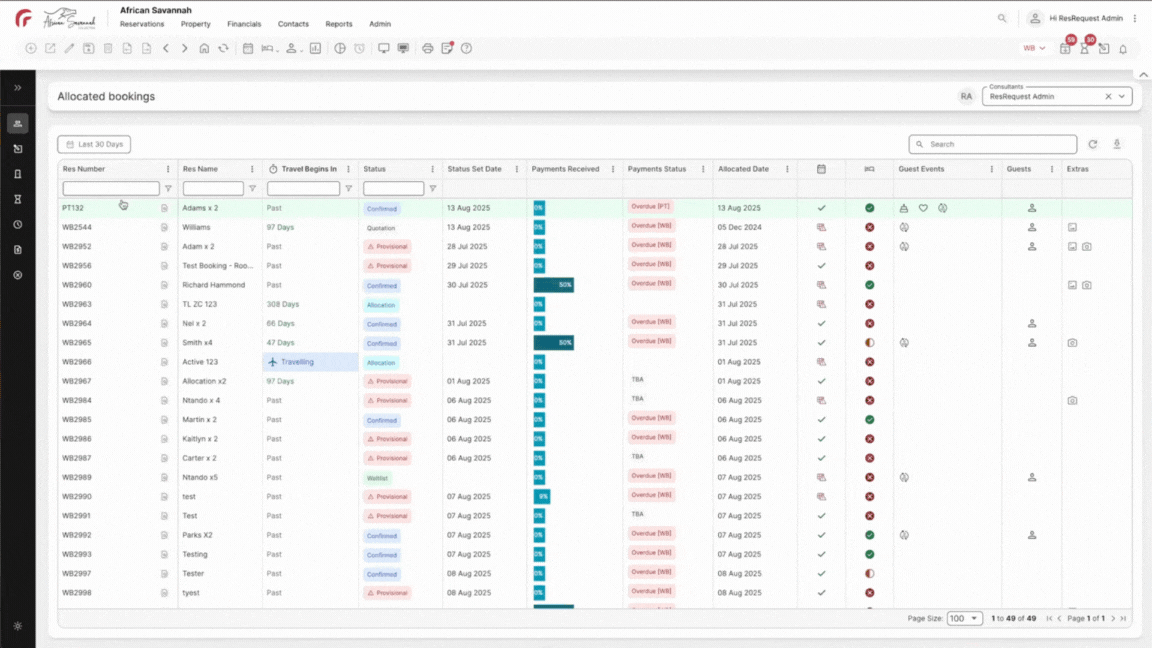
Task: Open the person guest toolbar menu
Action: click(292, 48)
